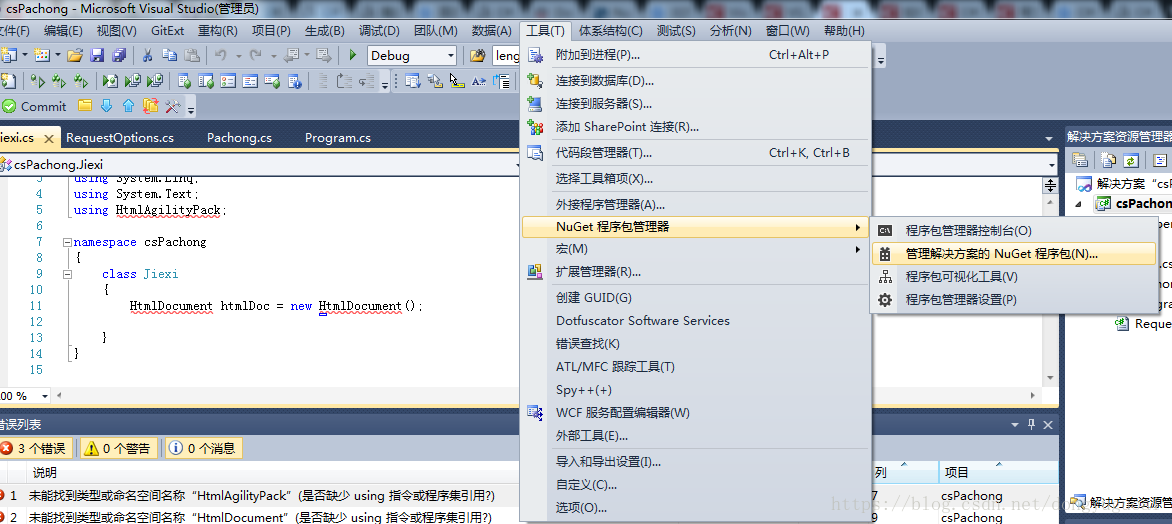Click the Open File folder icon
Image resolution: width=1172 pixels, height=524 pixels.
pos(75,55)
